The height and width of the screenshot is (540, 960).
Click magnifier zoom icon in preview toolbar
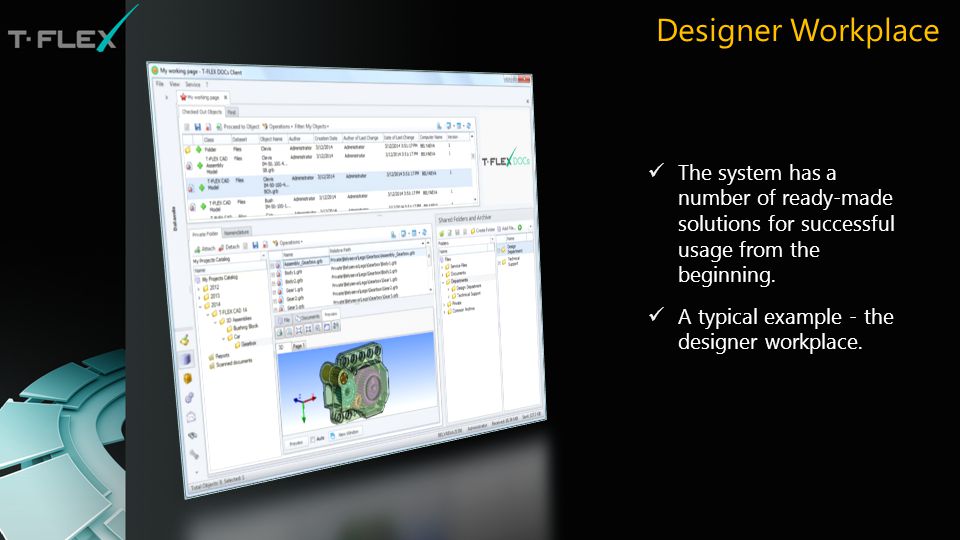point(318,328)
